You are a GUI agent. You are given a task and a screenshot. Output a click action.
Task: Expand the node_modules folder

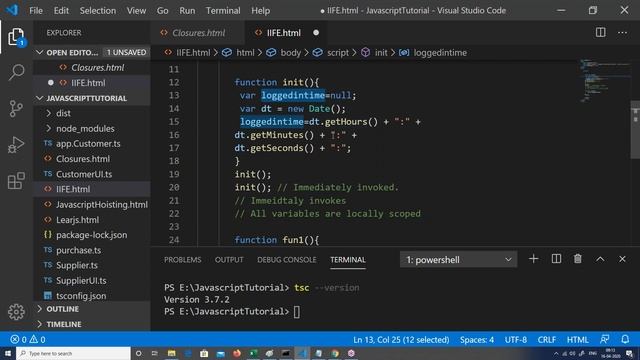coord(49,128)
